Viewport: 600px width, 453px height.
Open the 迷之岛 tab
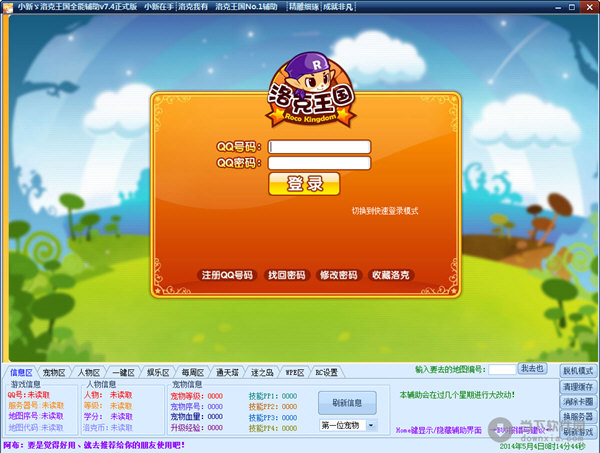click(x=262, y=372)
